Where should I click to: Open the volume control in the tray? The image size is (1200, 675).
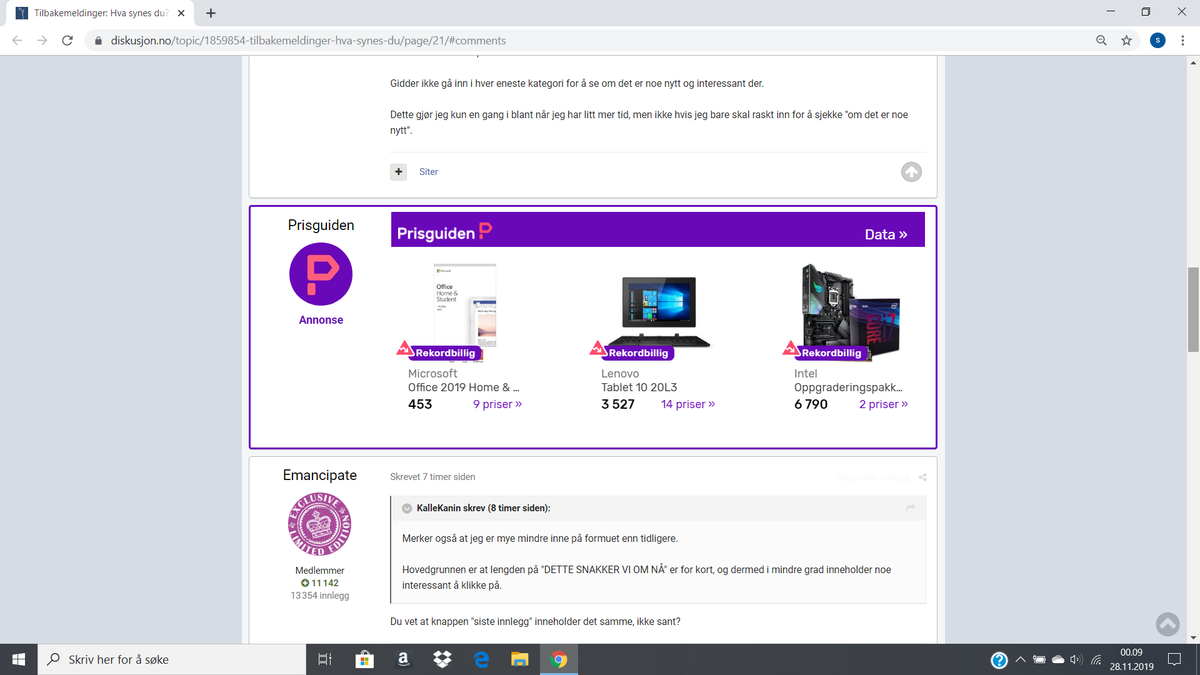1076,660
